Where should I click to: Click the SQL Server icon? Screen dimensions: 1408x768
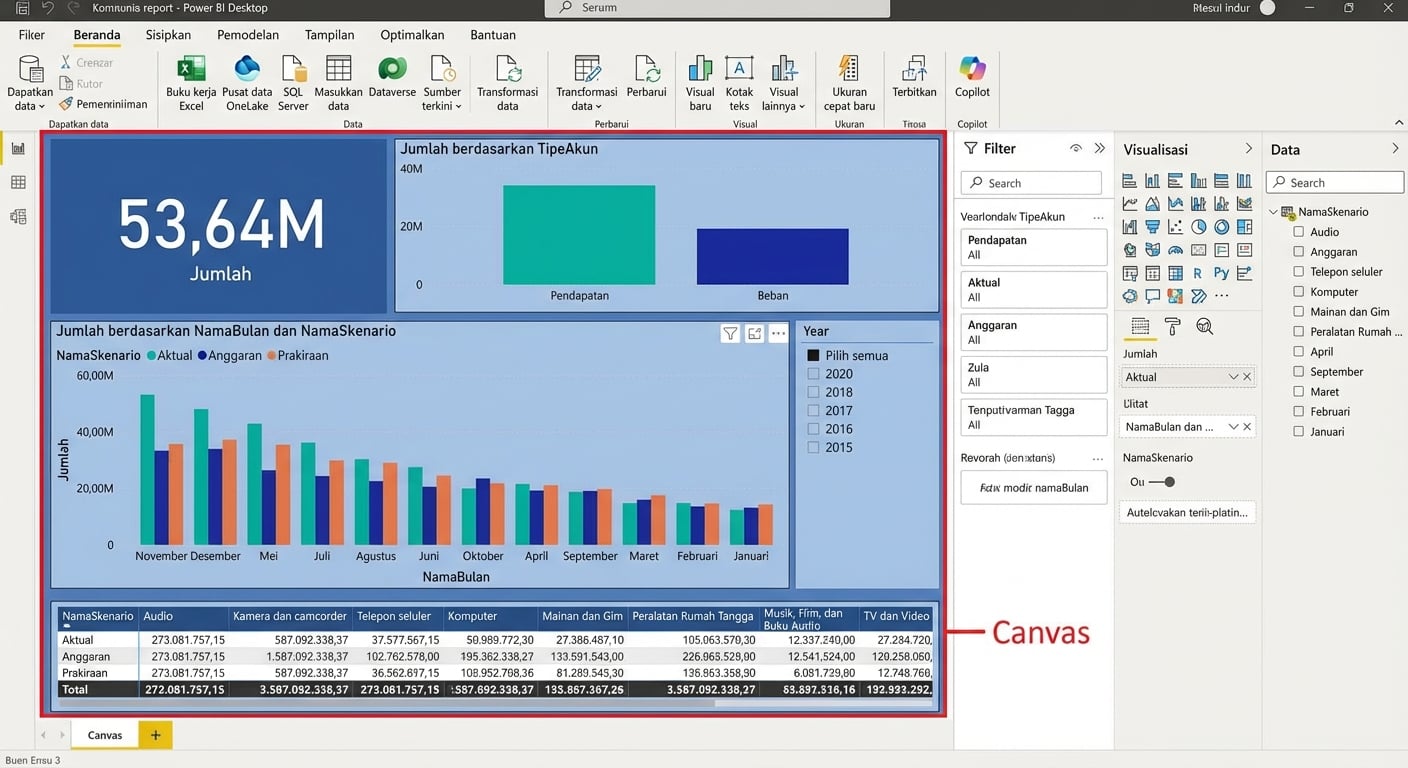(293, 70)
